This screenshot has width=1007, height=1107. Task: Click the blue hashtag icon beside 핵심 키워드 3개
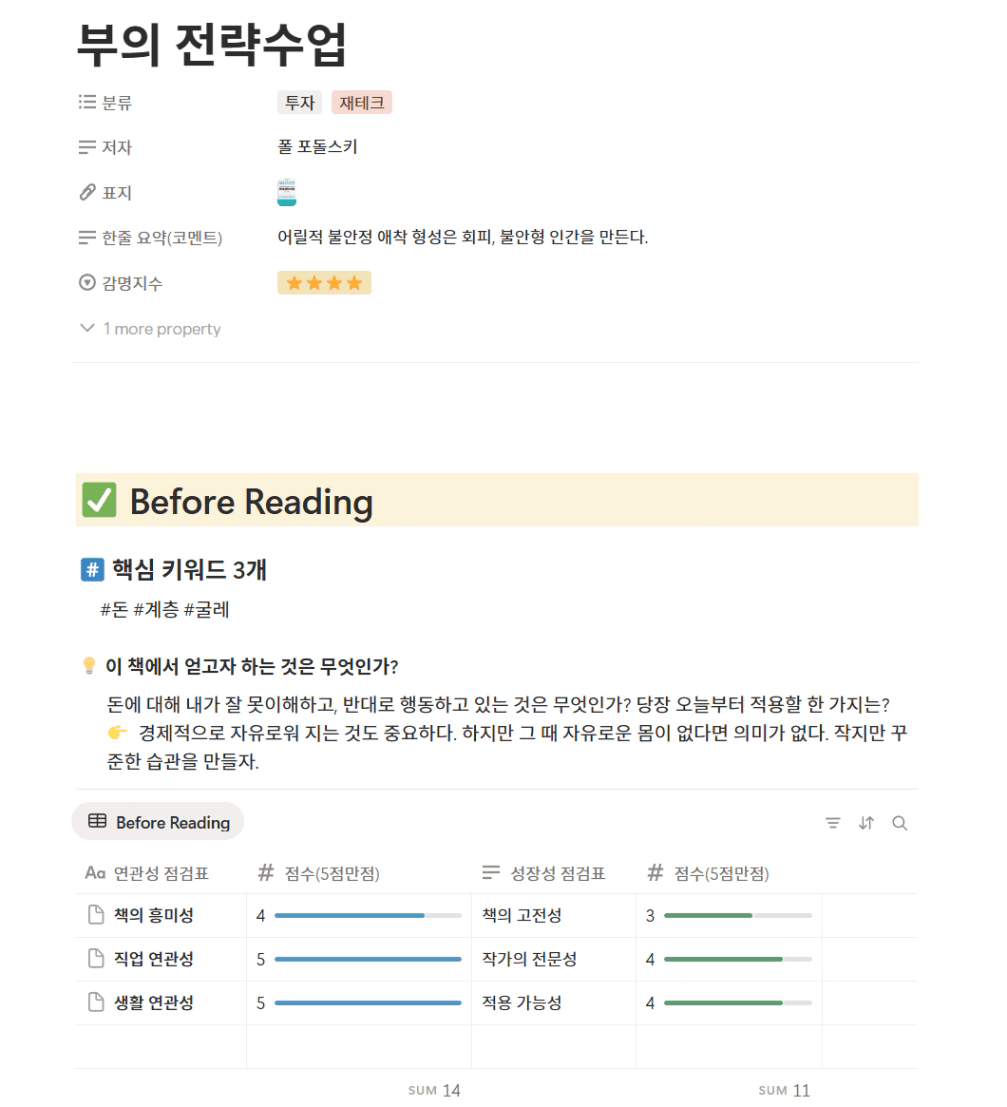[93, 570]
